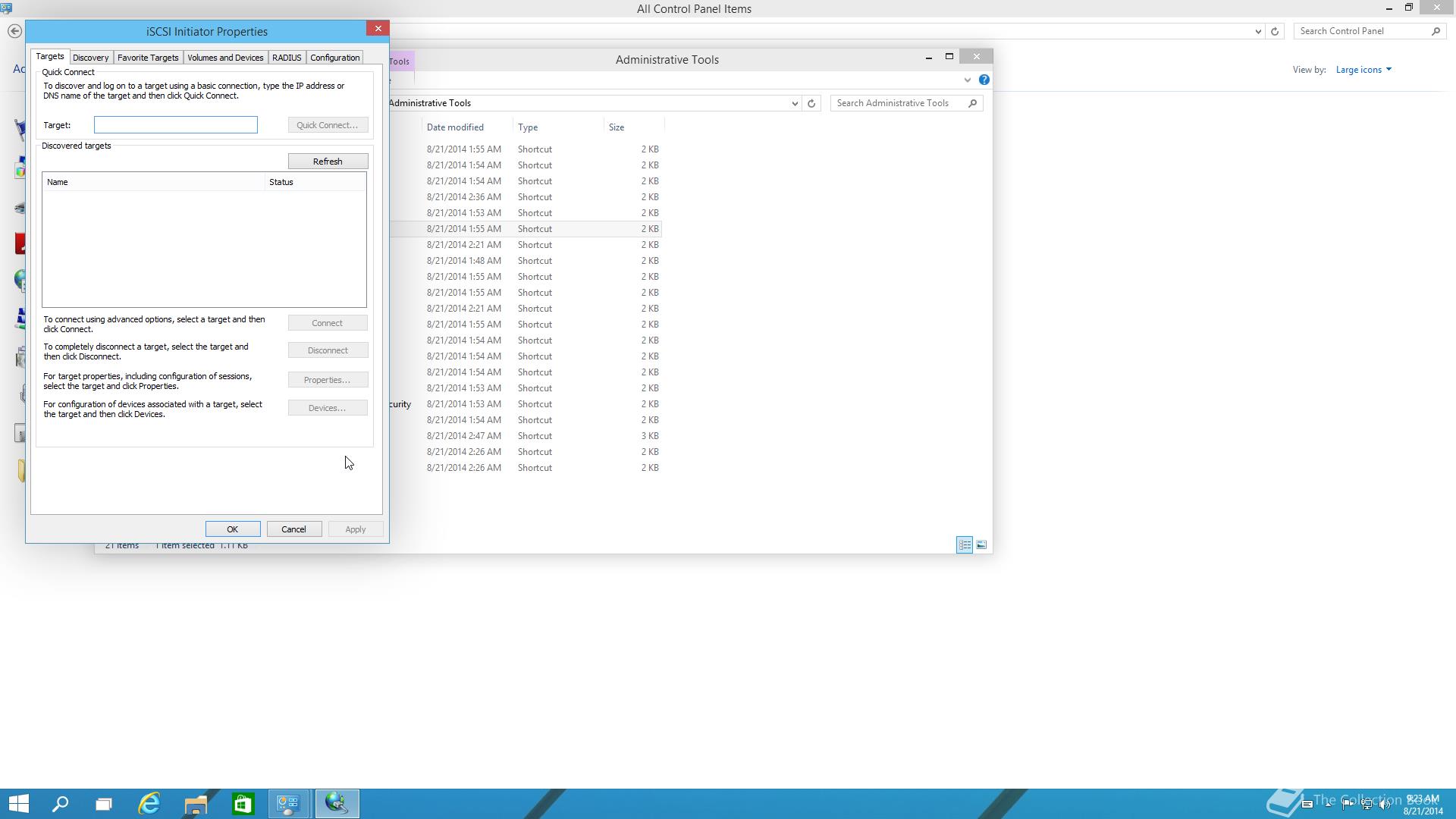
Task: Switch to details view in Administrative Tools
Action: point(965,544)
